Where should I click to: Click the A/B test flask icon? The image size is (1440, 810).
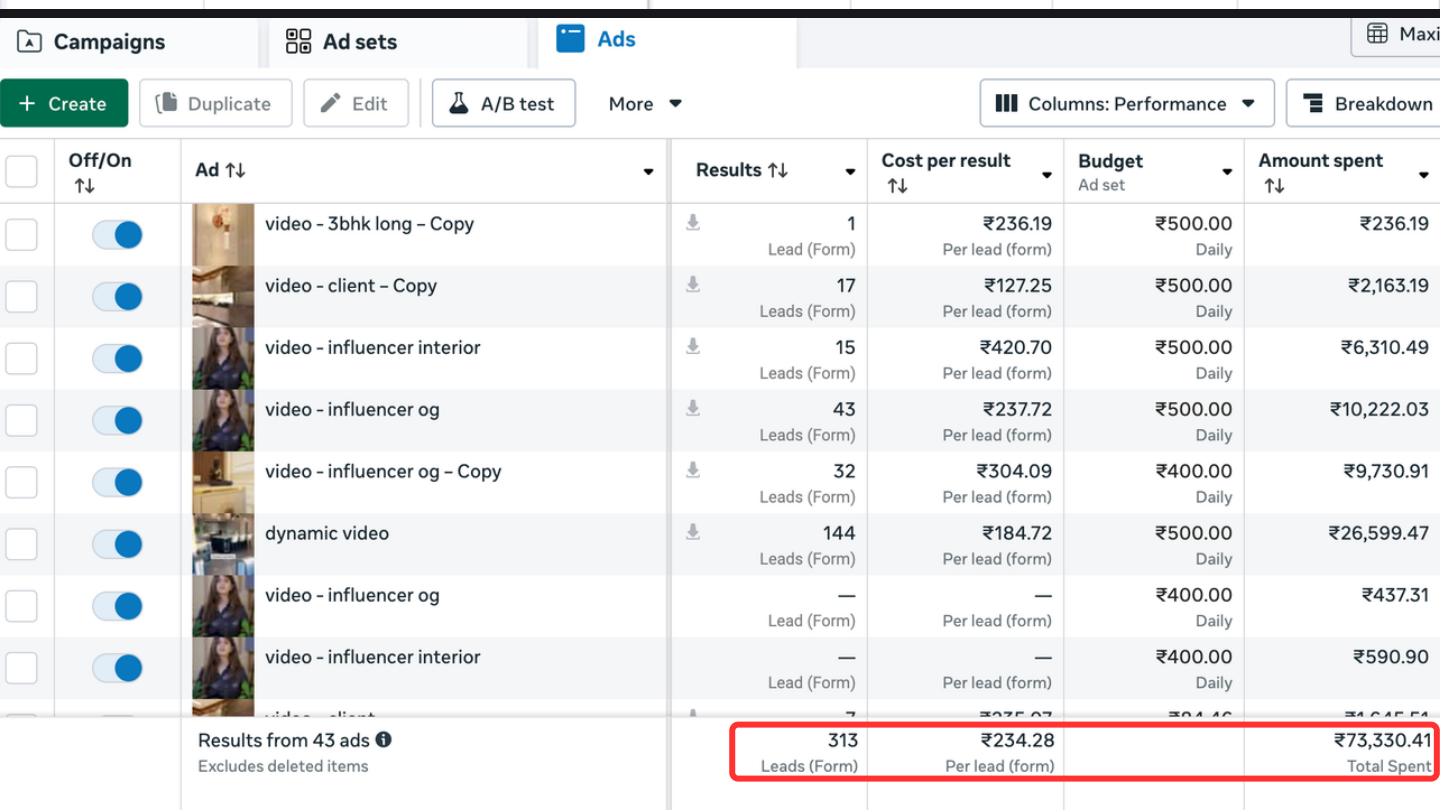[458, 103]
